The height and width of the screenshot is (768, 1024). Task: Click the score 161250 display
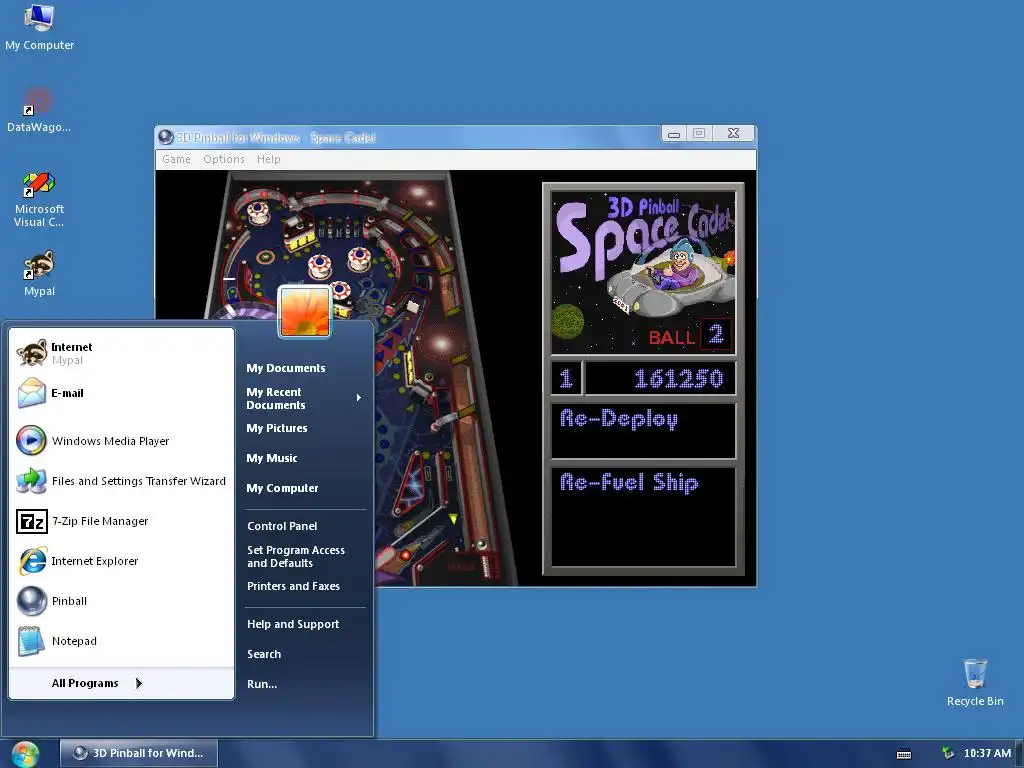pyautogui.click(x=660, y=379)
